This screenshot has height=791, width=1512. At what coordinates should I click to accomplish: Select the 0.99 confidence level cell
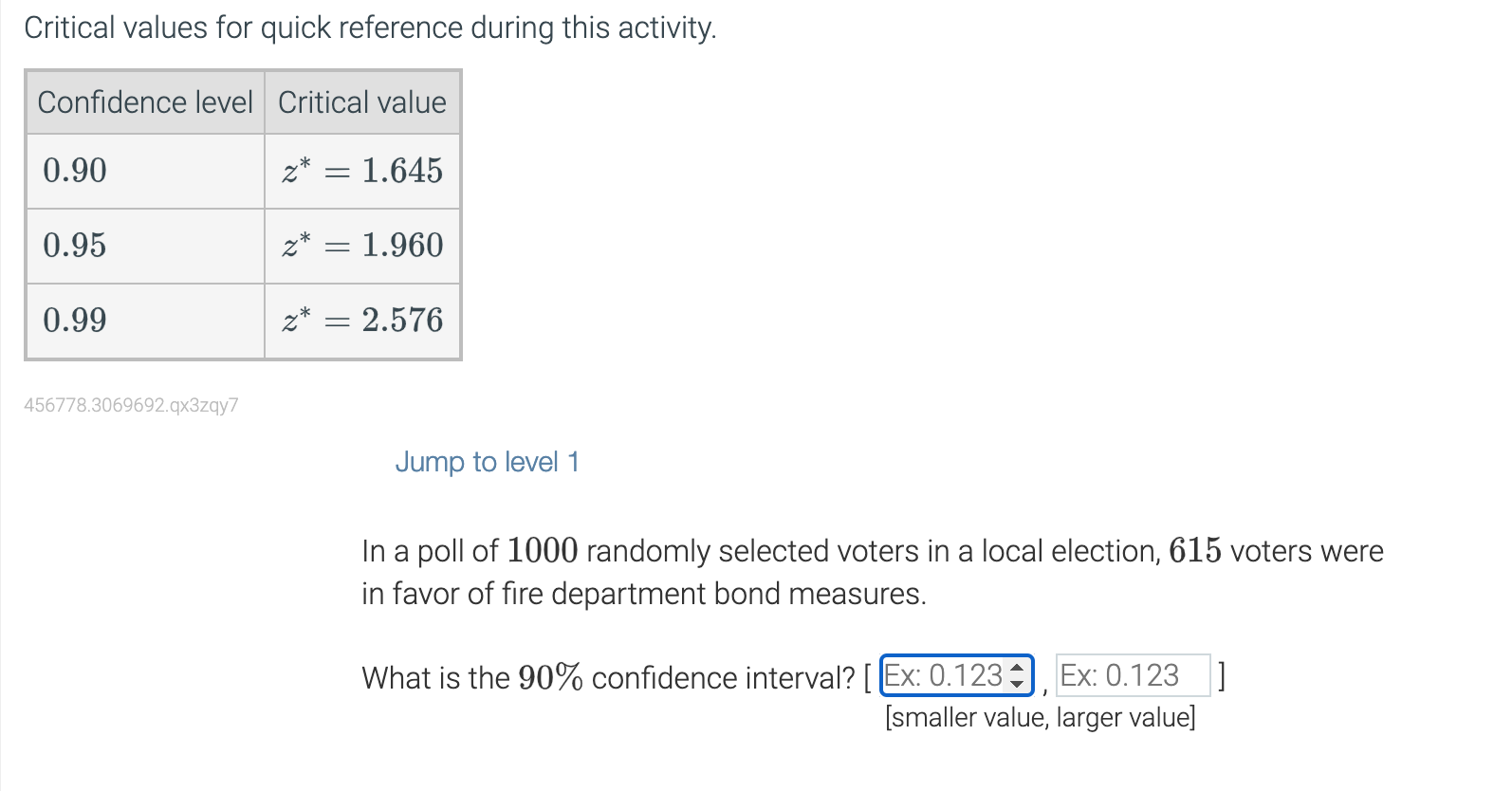tap(145, 321)
